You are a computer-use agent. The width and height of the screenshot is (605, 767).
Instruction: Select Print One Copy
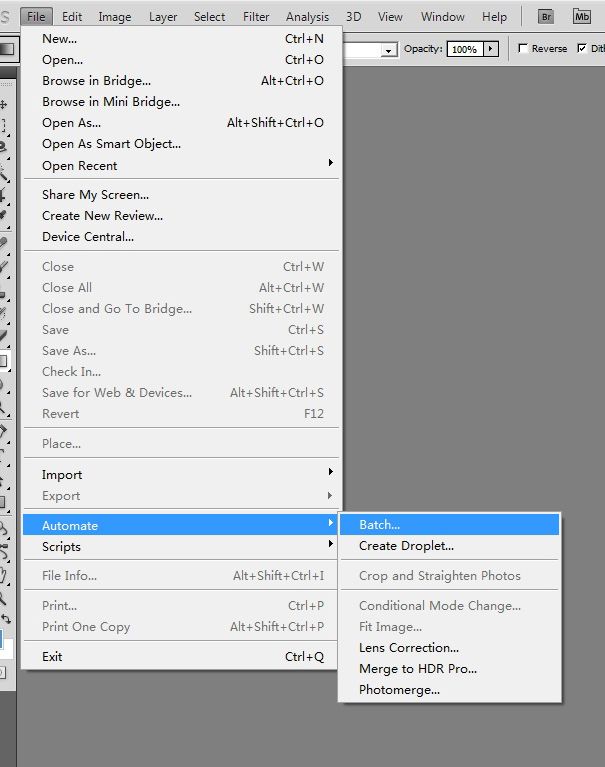pos(181,627)
